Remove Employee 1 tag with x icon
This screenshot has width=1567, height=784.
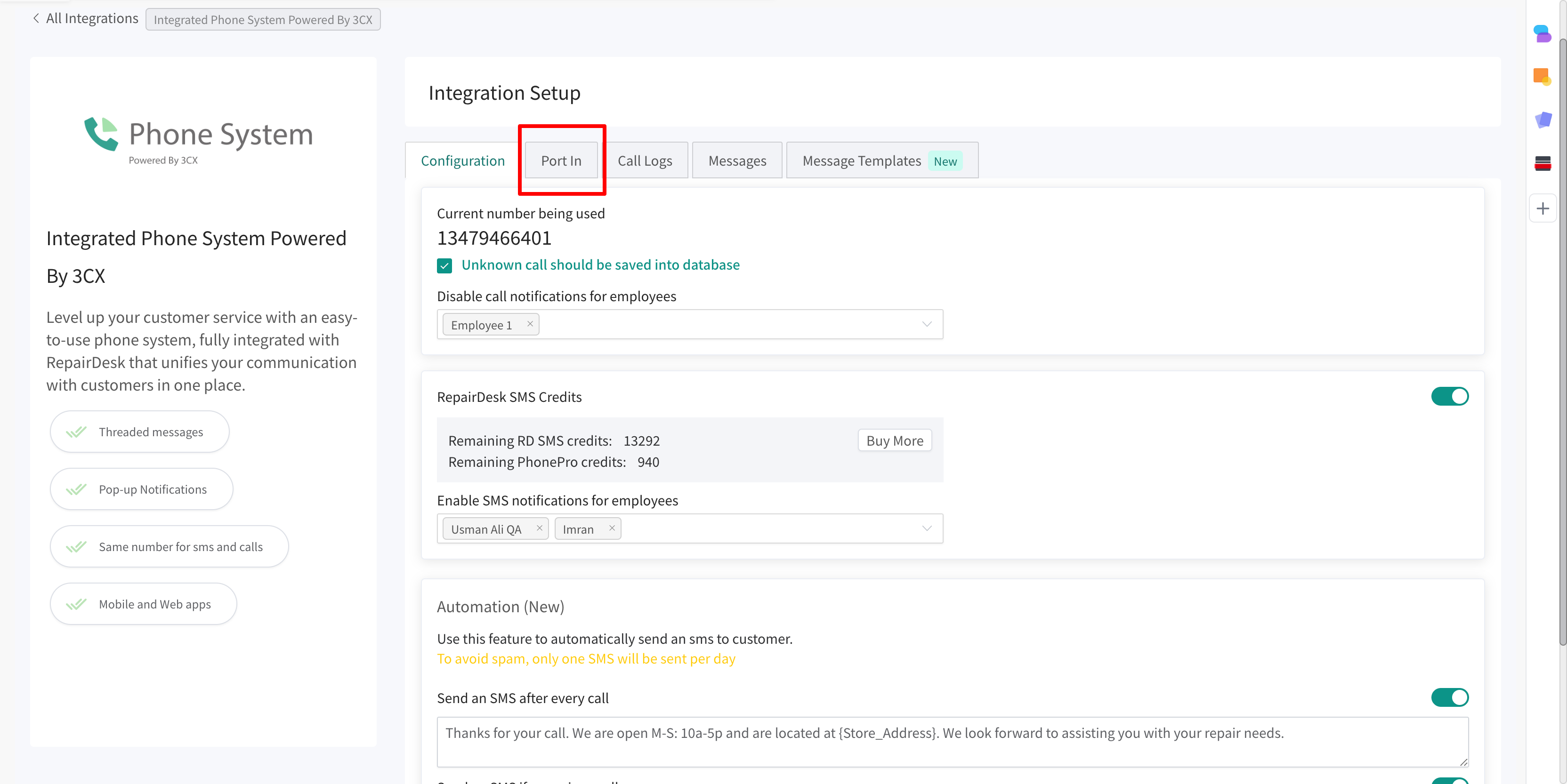point(530,324)
